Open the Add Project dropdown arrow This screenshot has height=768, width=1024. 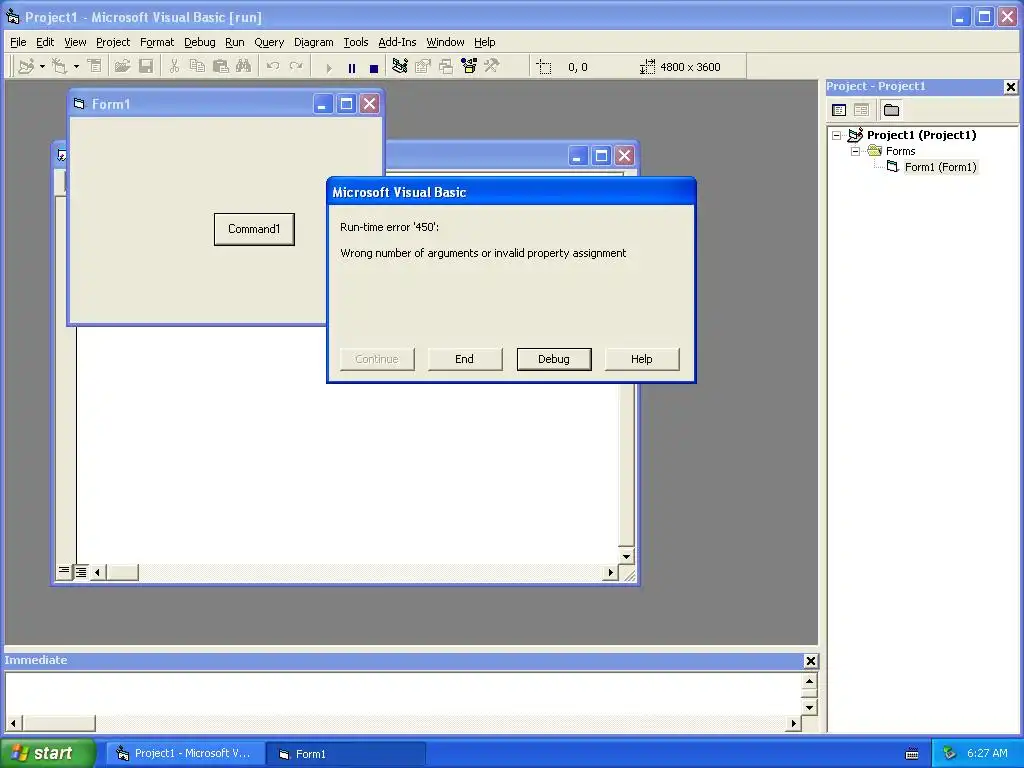[x=42, y=67]
